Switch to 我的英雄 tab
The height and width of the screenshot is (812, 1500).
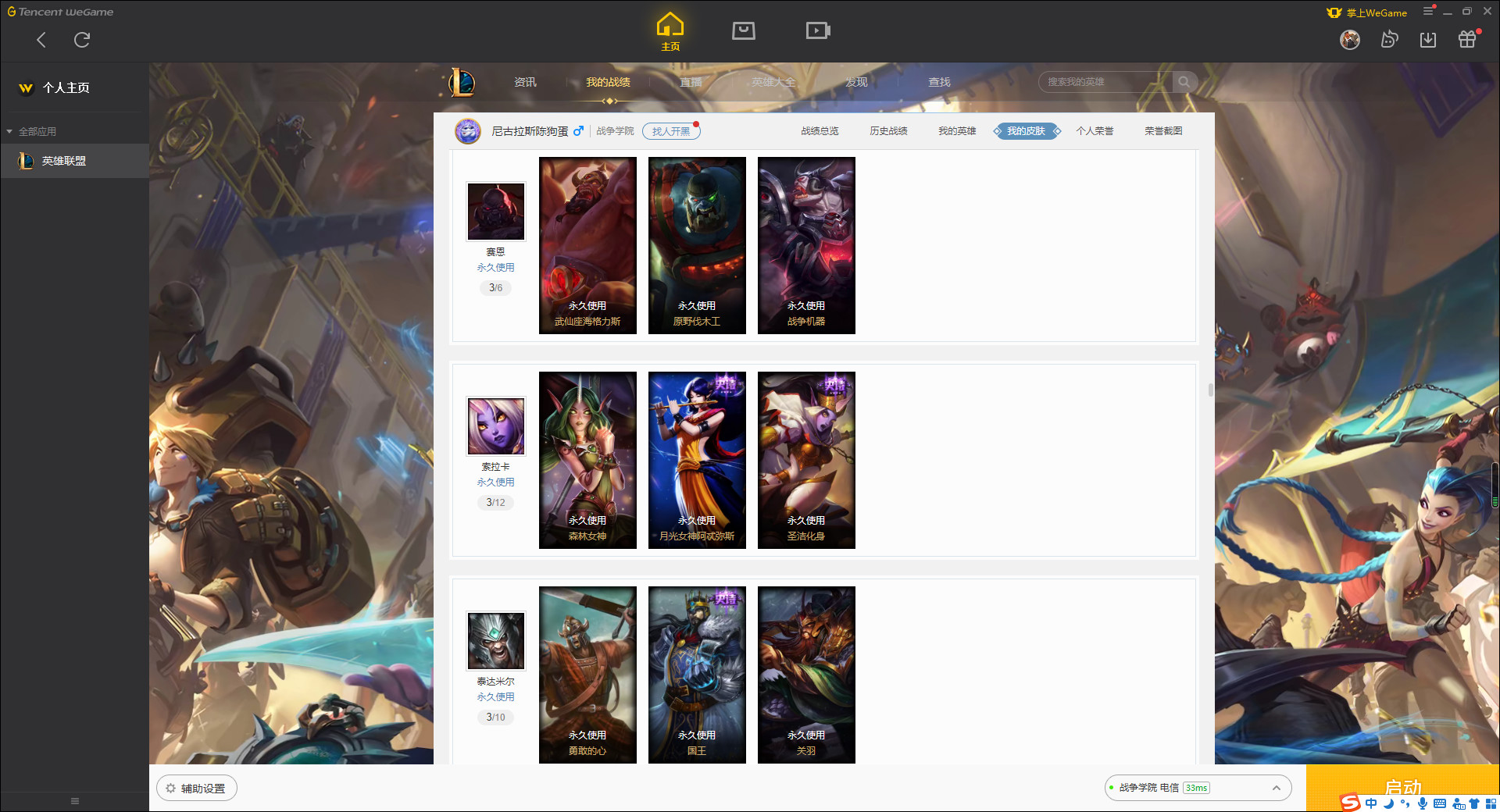(x=957, y=131)
